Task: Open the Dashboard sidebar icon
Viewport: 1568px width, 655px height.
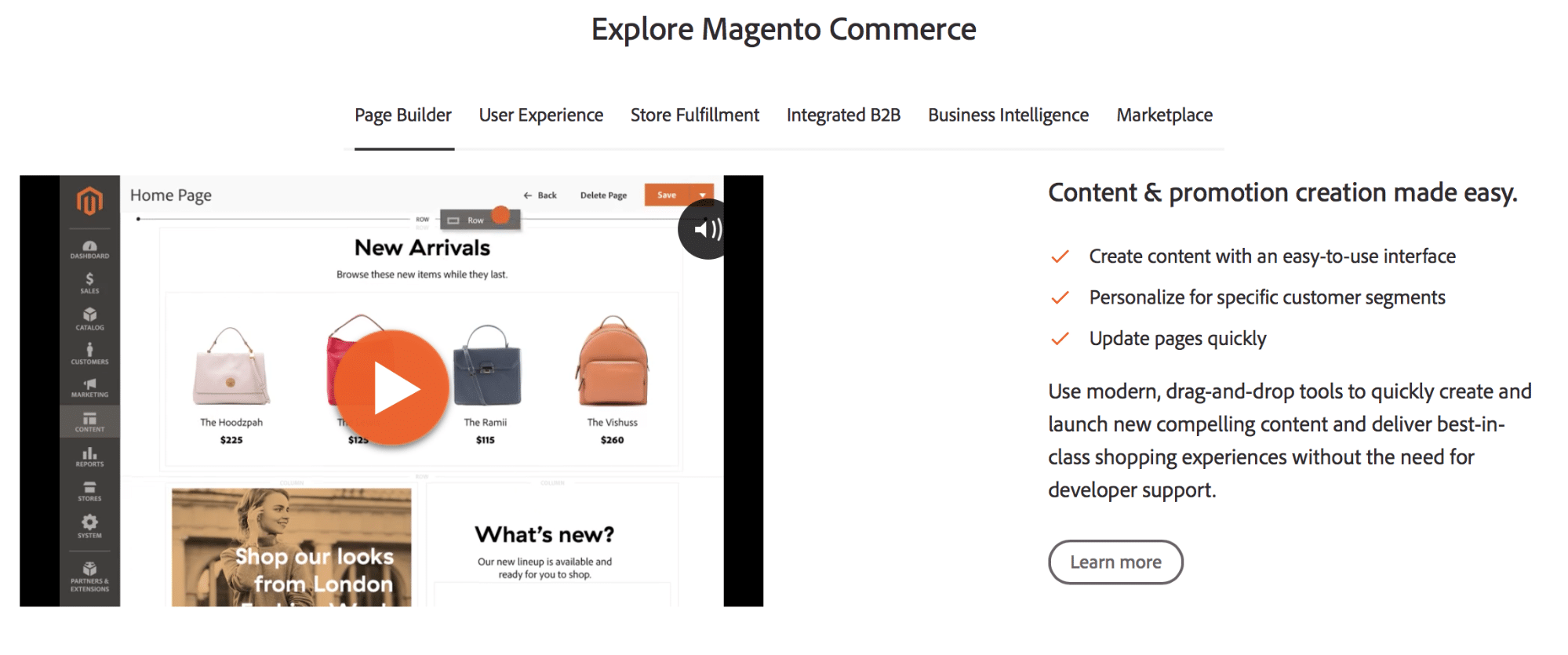Action: coord(89,249)
